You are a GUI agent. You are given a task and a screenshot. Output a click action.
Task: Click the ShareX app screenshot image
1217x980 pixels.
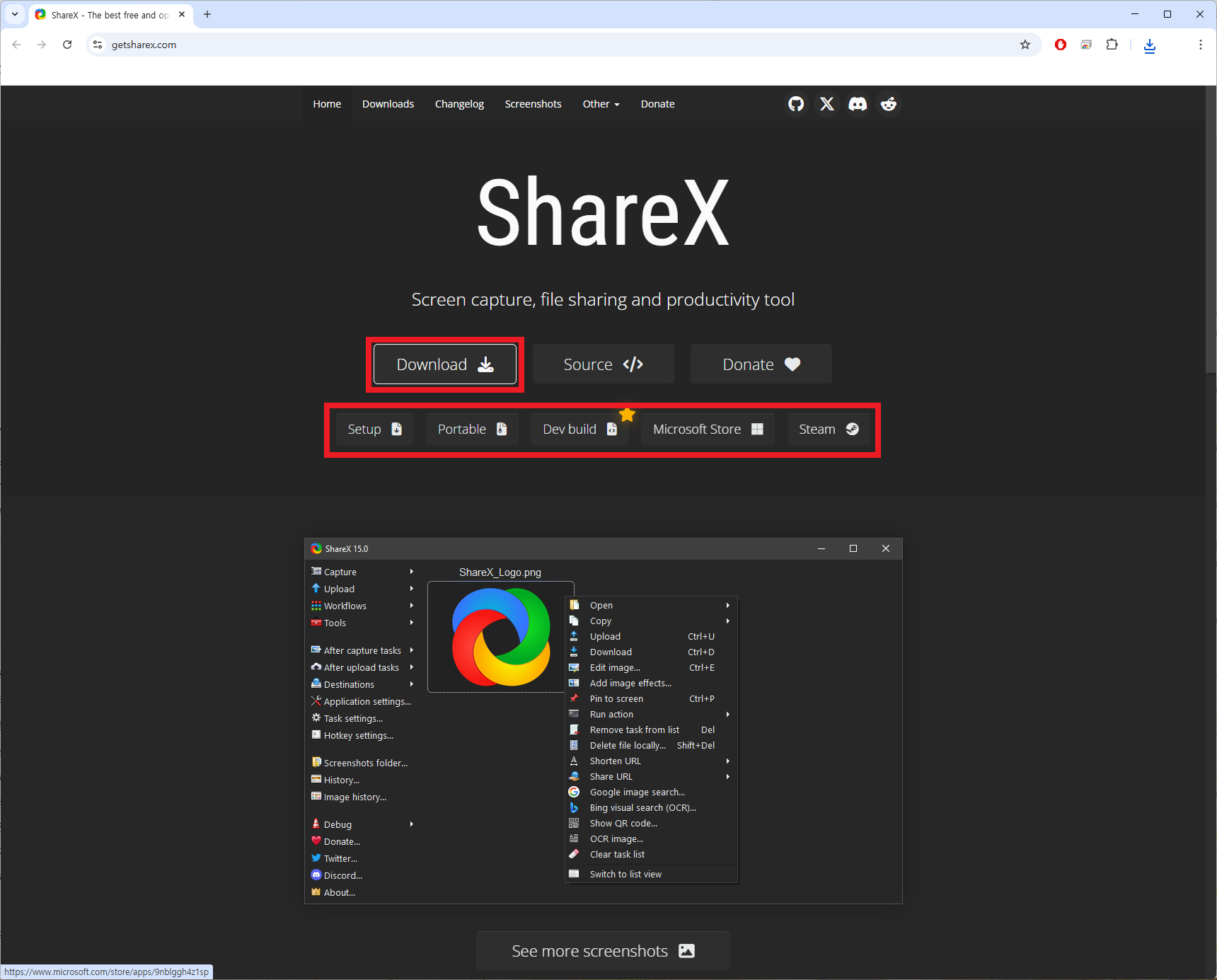604,721
